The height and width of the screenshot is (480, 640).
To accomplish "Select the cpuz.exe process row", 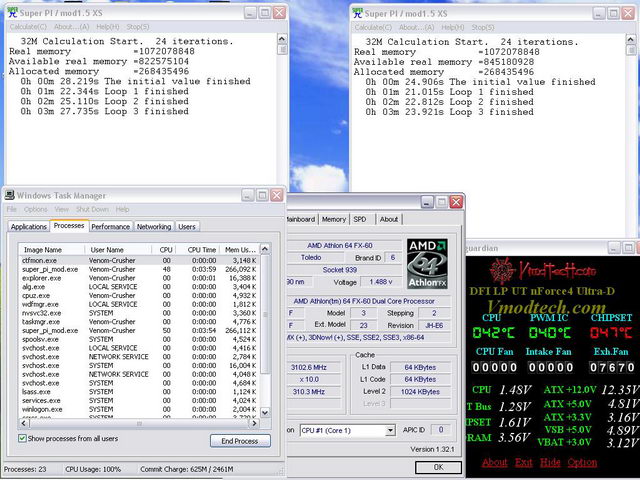I will pyautogui.click(x=139, y=296).
